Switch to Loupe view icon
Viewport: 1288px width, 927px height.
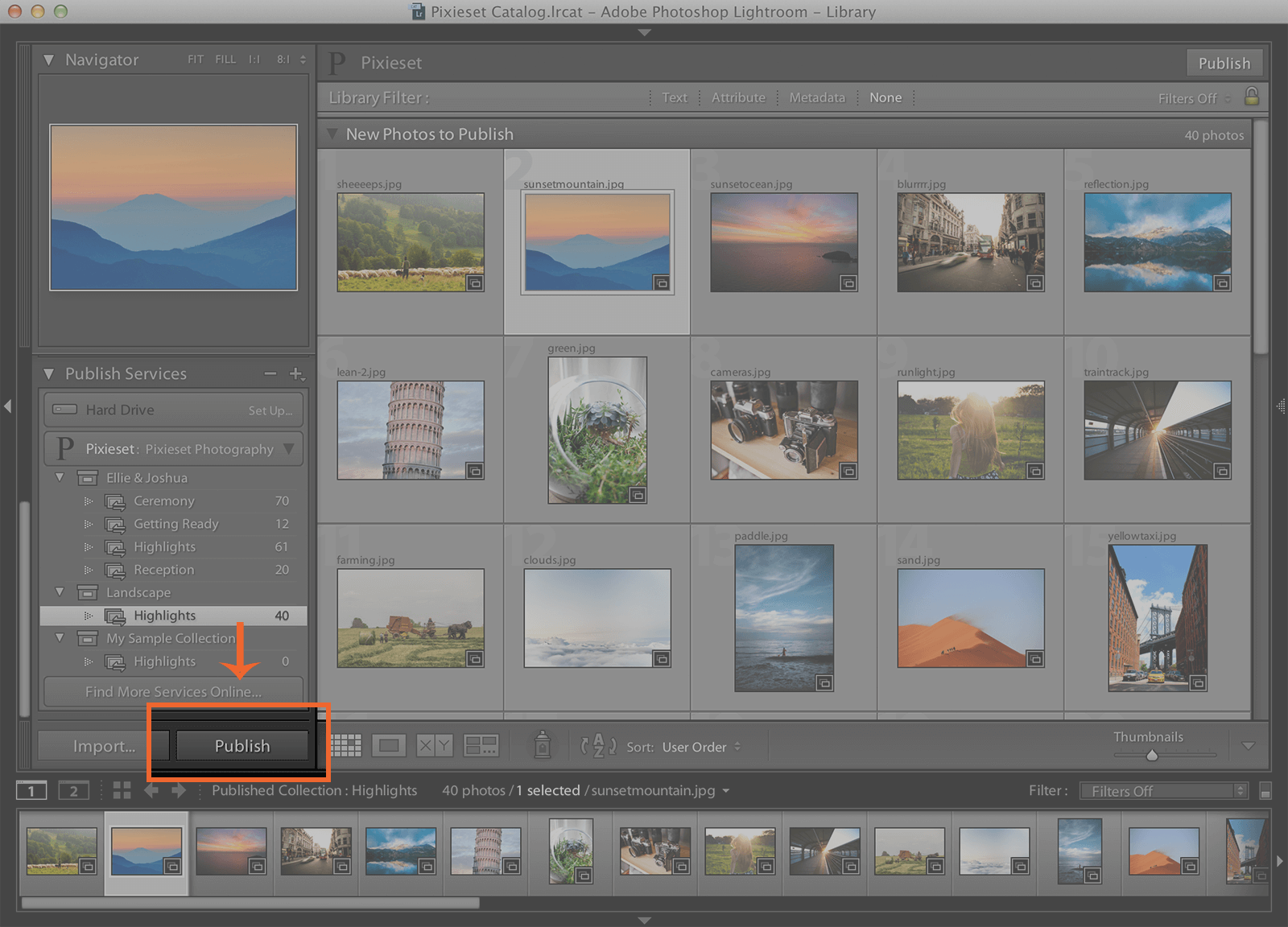(x=390, y=744)
